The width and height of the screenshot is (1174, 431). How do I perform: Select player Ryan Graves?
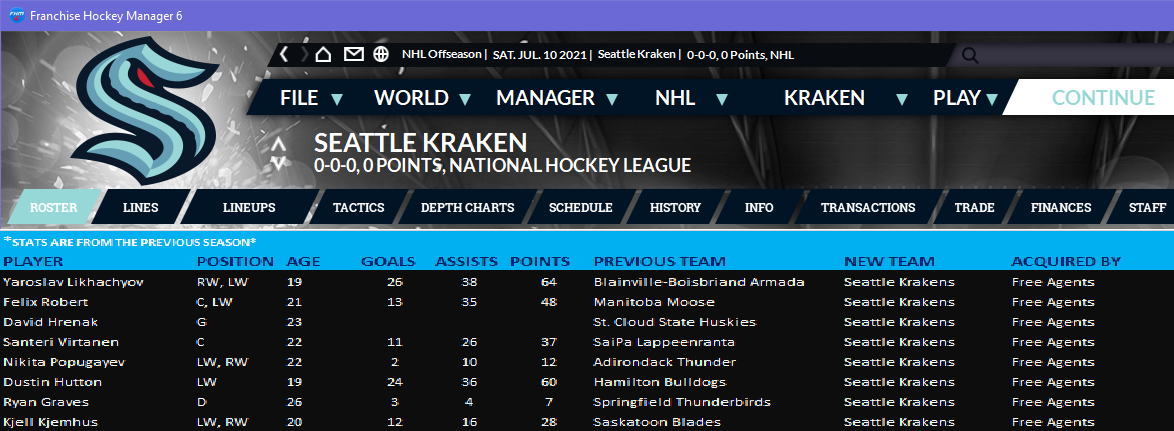pos(46,402)
